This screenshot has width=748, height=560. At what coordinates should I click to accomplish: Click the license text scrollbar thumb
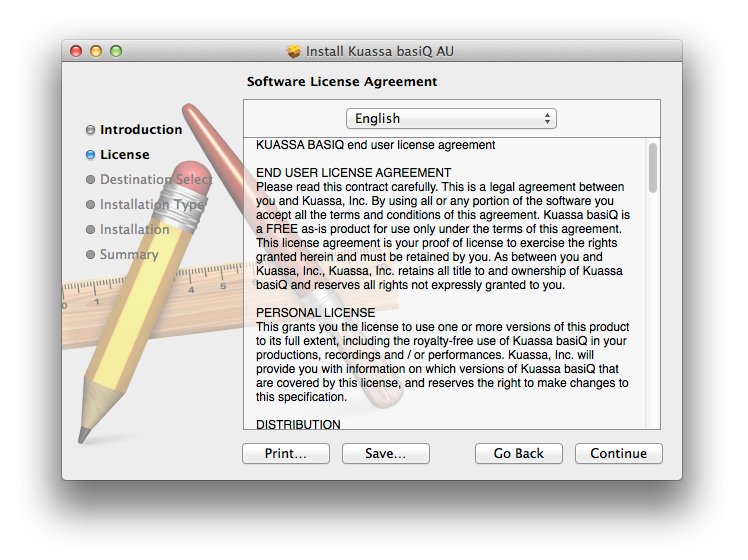click(653, 168)
